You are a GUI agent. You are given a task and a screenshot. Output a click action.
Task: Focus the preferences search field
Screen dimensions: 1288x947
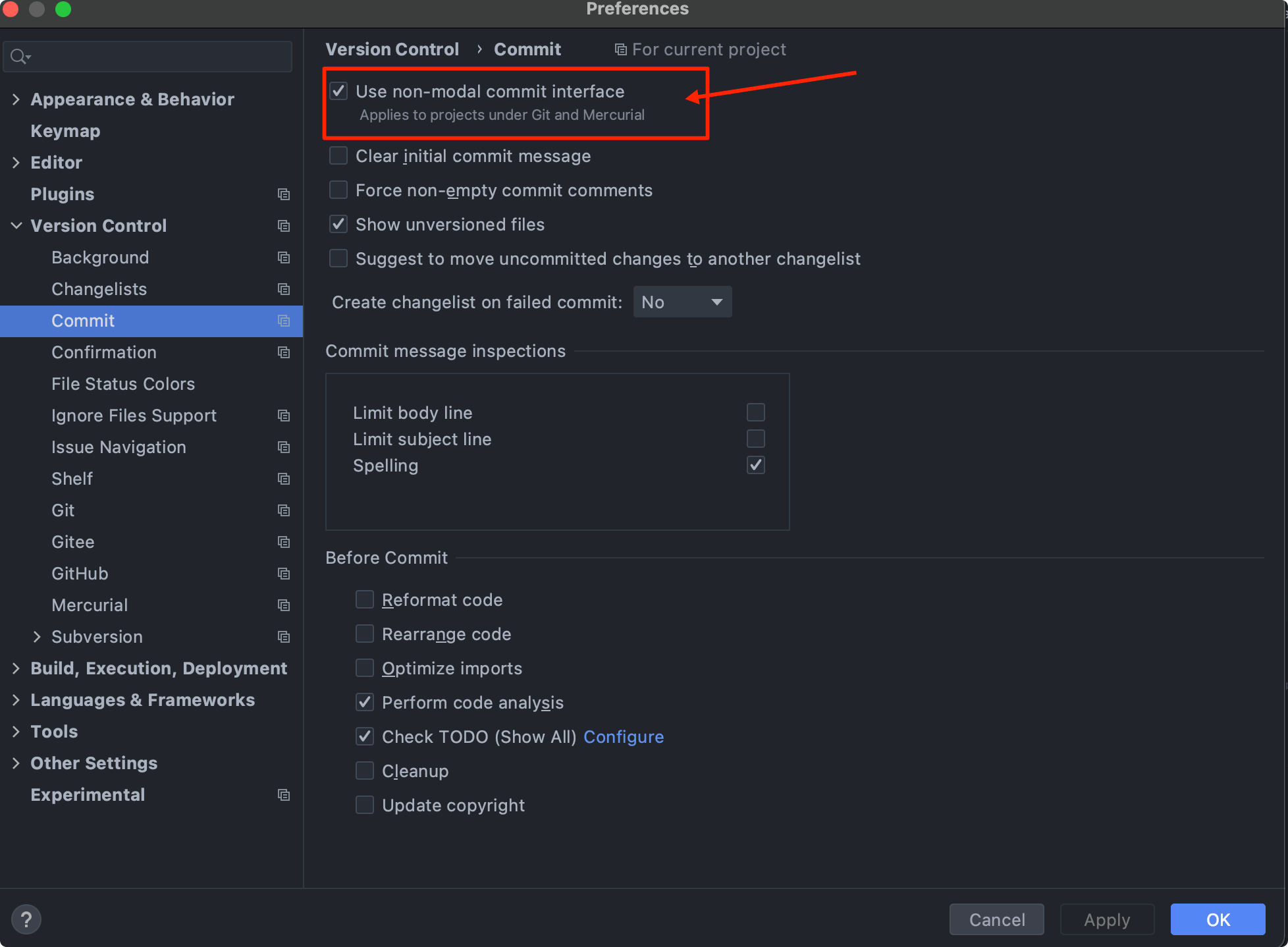coord(158,57)
